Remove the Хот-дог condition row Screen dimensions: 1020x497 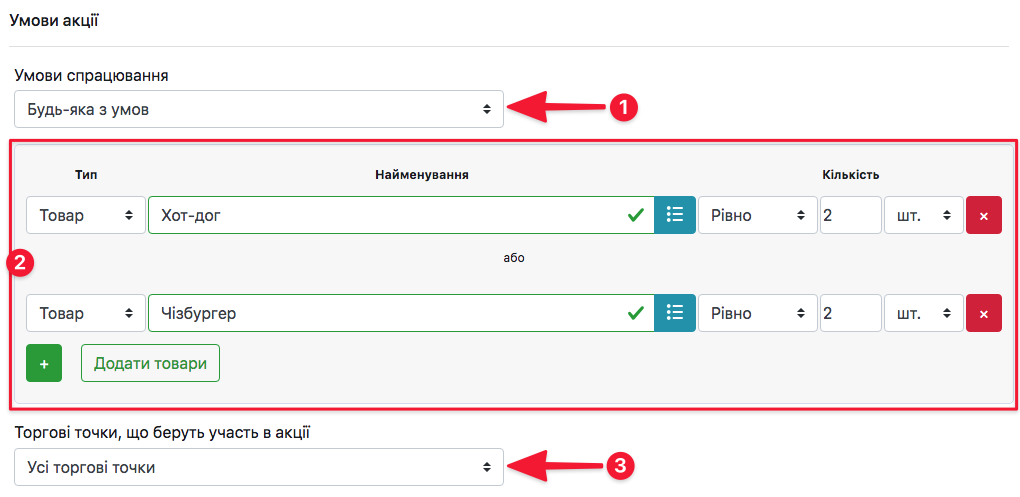983,215
